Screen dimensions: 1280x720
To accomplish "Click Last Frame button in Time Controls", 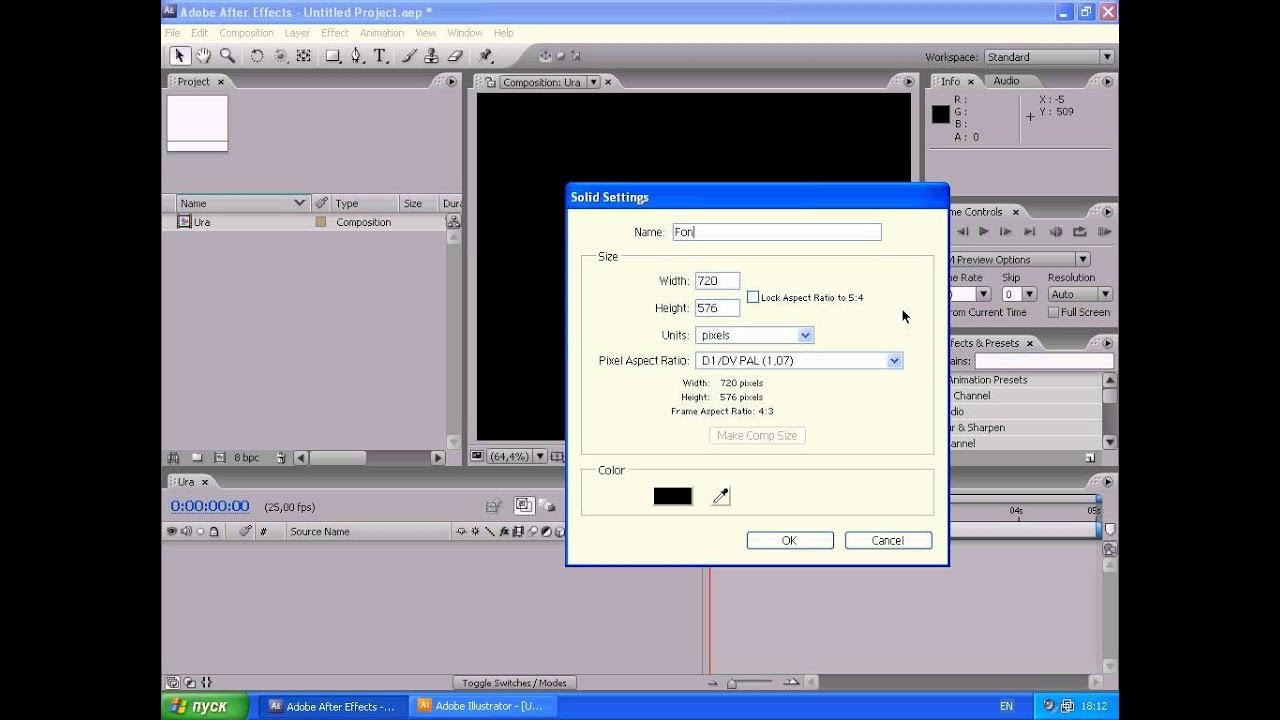I will (1029, 232).
